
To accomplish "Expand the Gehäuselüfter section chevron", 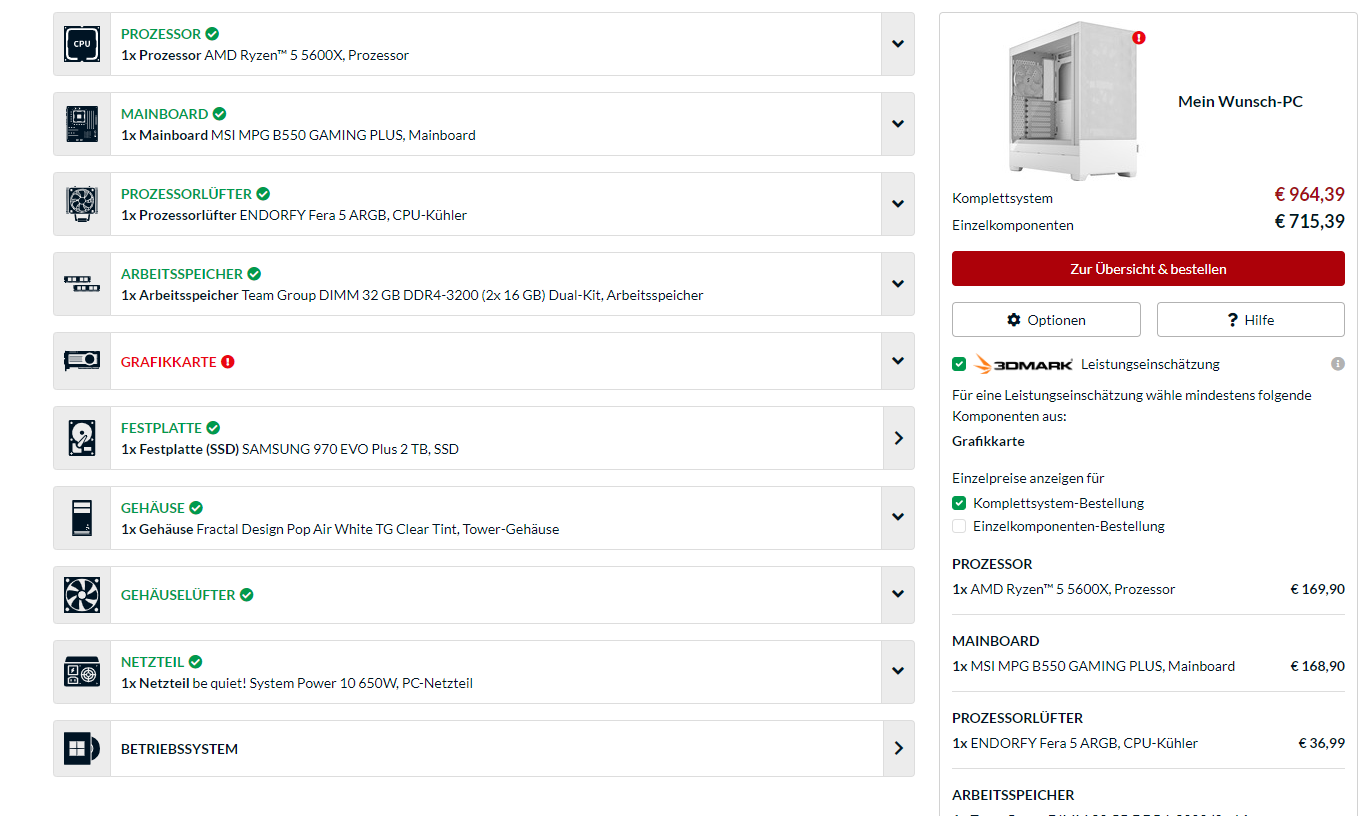I will [x=898, y=595].
